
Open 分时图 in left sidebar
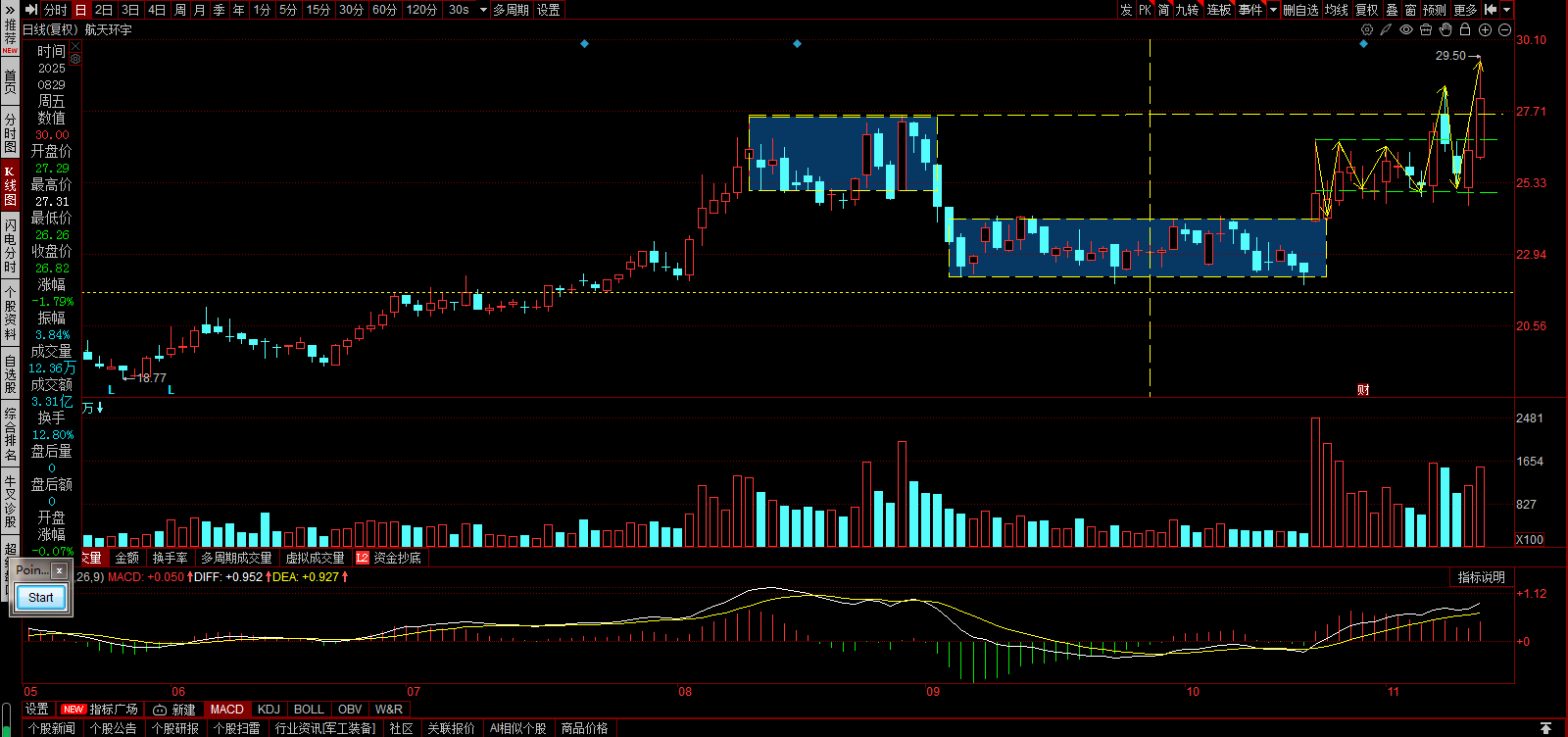pyautogui.click(x=10, y=131)
